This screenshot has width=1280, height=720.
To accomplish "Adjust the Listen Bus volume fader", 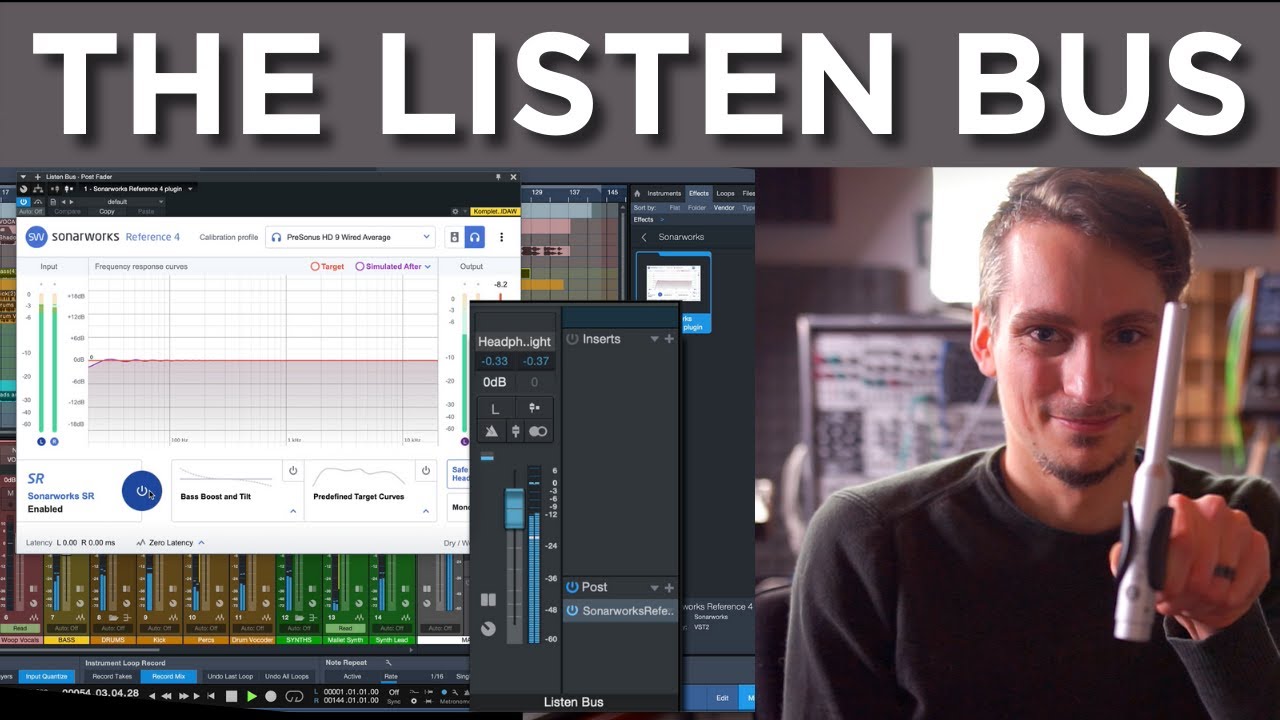I will click(514, 508).
